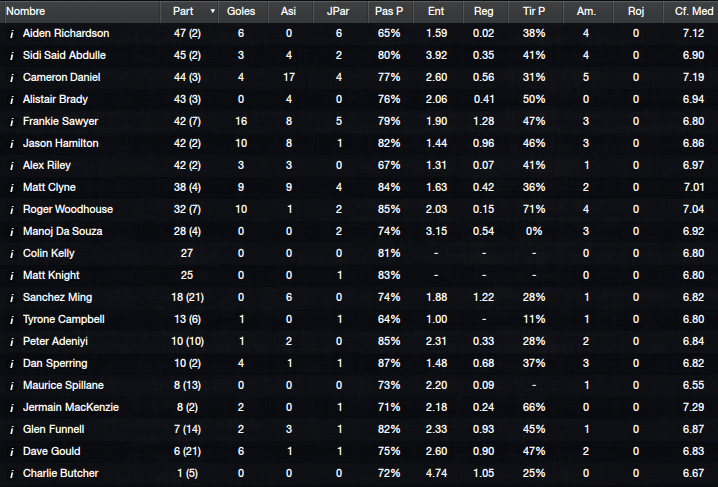Click info icon next to Cameron Daniel

12,78
